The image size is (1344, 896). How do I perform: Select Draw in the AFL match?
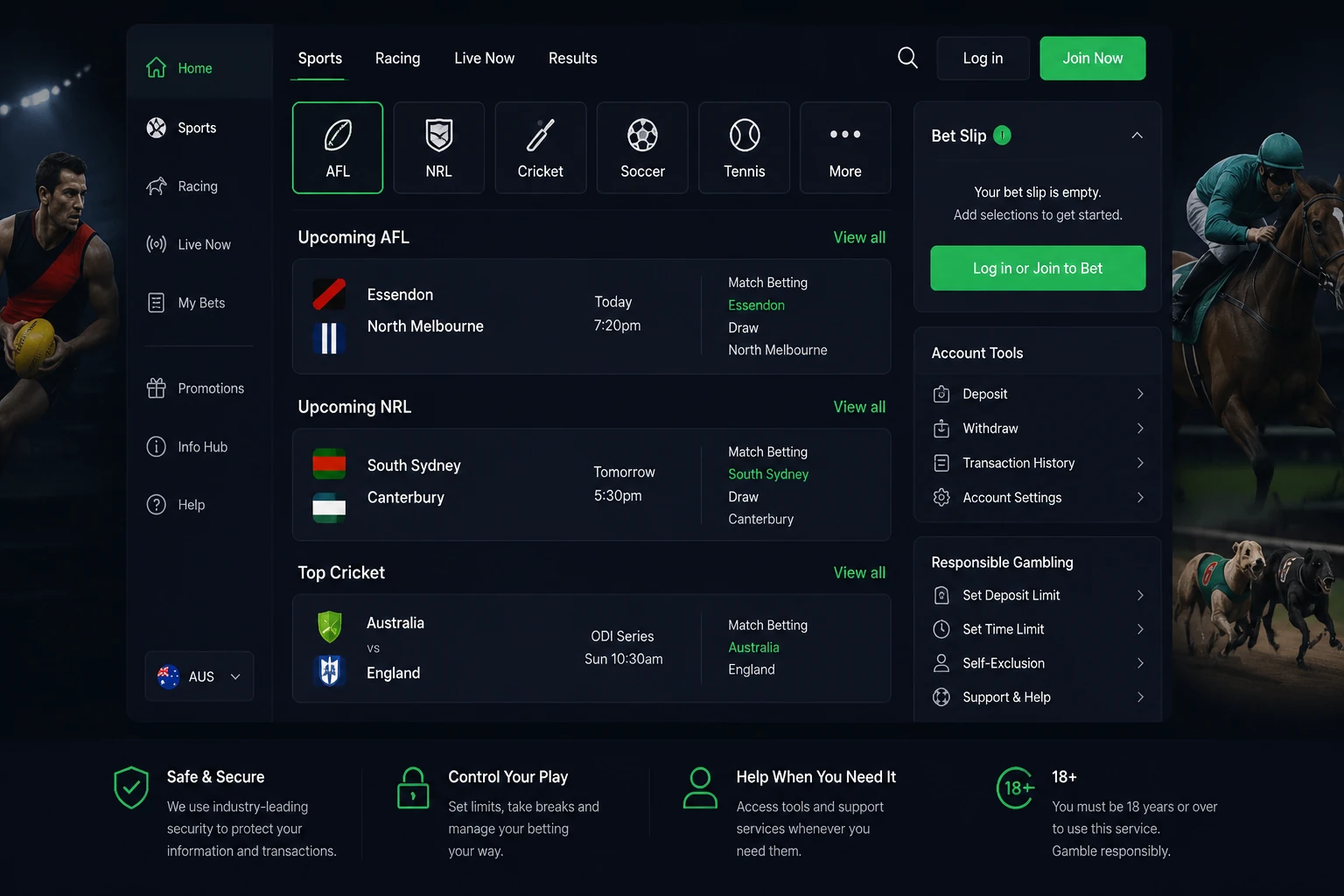pos(743,327)
